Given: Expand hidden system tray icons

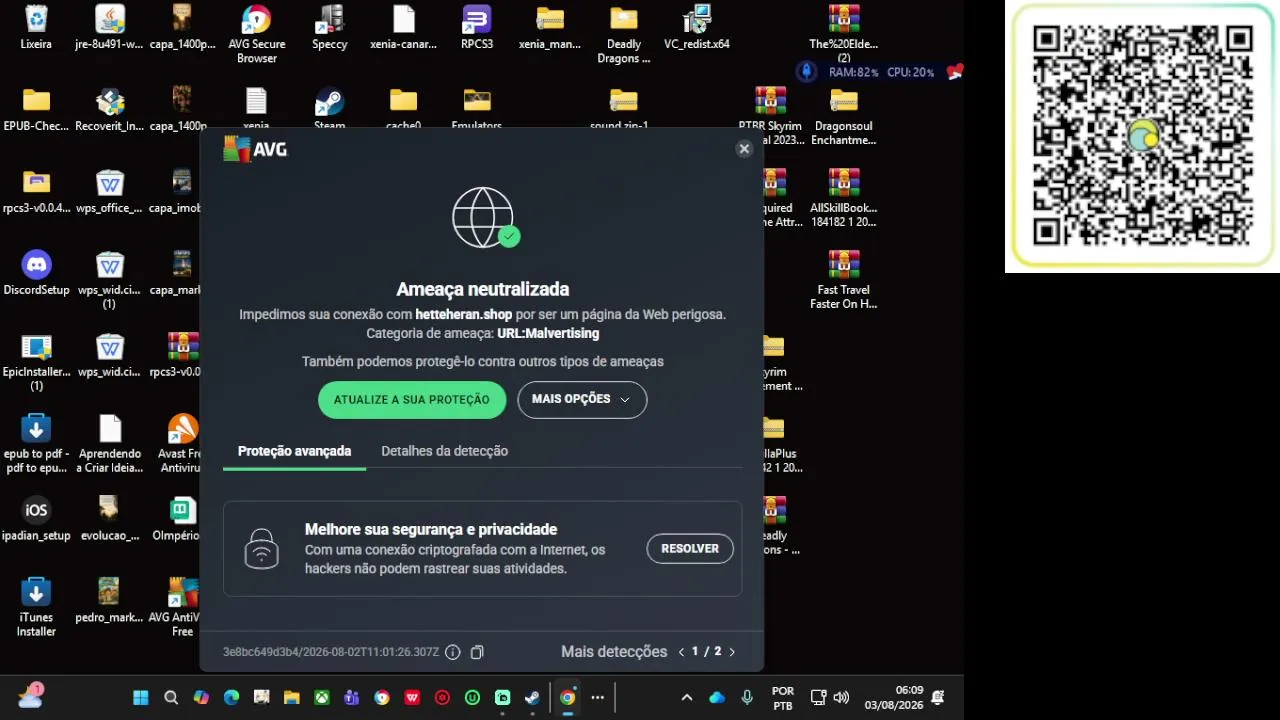Looking at the screenshot, I should point(687,698).
